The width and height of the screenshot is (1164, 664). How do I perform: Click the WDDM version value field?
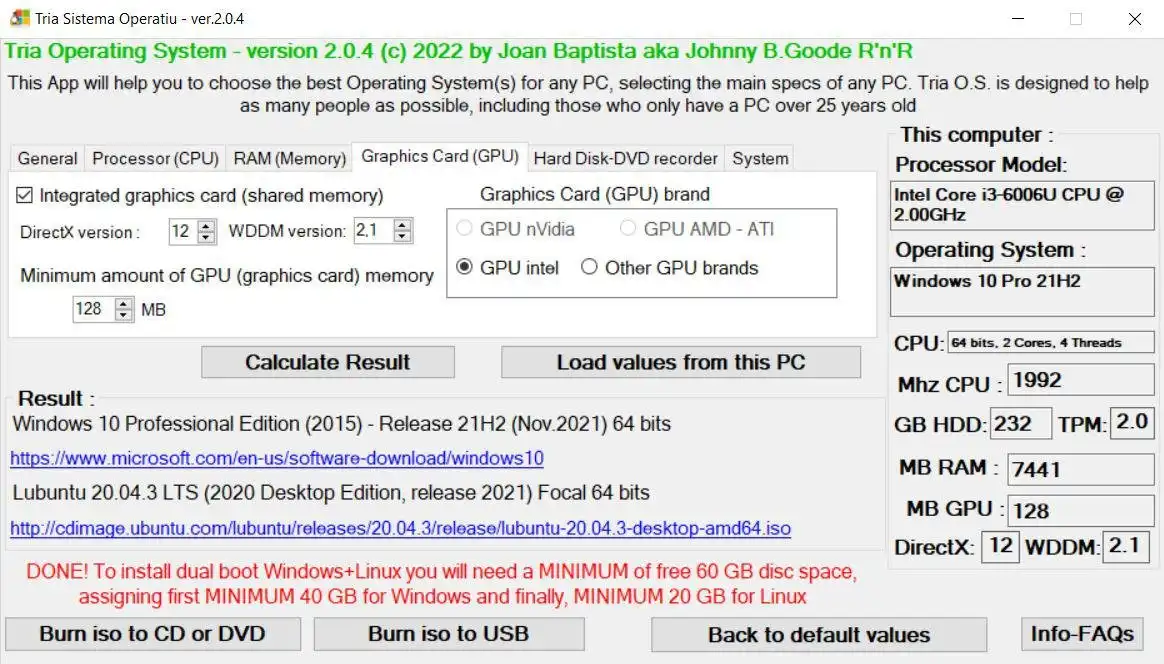373,231
